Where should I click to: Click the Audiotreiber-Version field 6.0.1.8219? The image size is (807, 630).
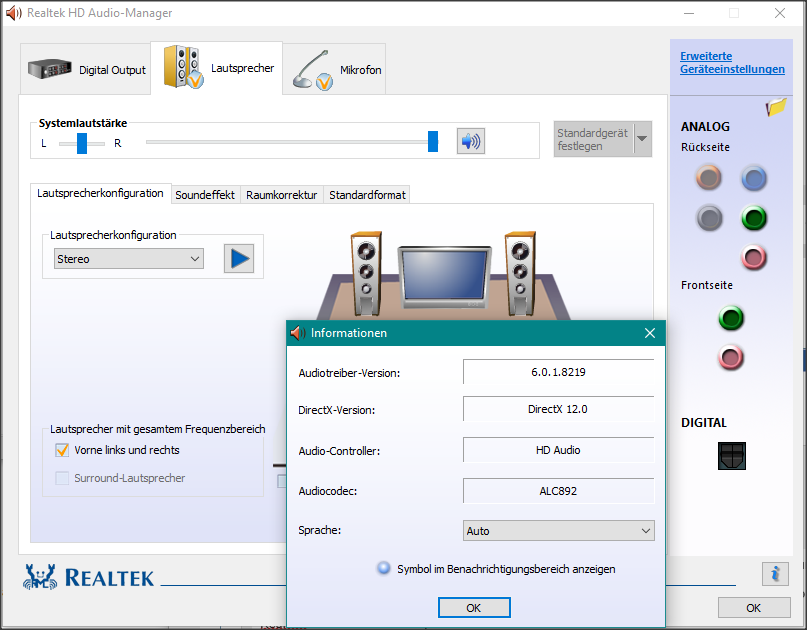coord(558,372)
